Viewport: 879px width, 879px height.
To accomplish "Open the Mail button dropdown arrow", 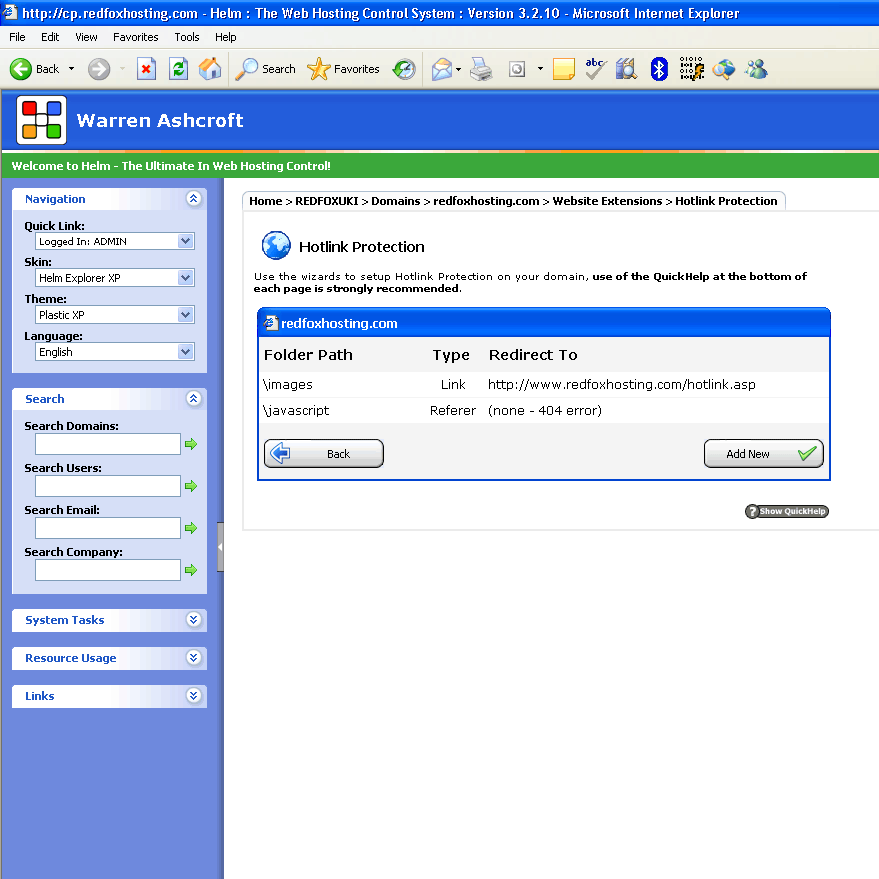I will tap(459, 70).
